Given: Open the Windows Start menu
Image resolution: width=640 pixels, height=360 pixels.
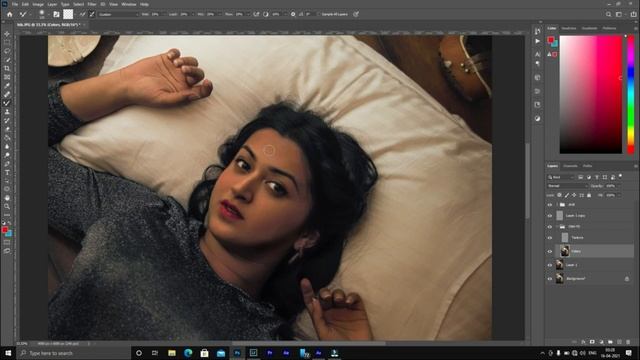Looking at the screenshot, I should [x=8, y=353].
